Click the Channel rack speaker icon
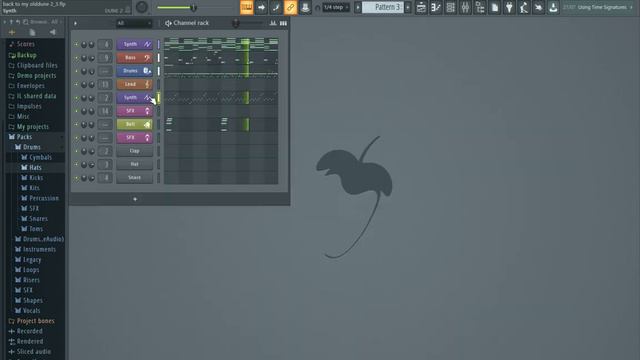This screenshot has width=640, height=360. tap(168, 23)
